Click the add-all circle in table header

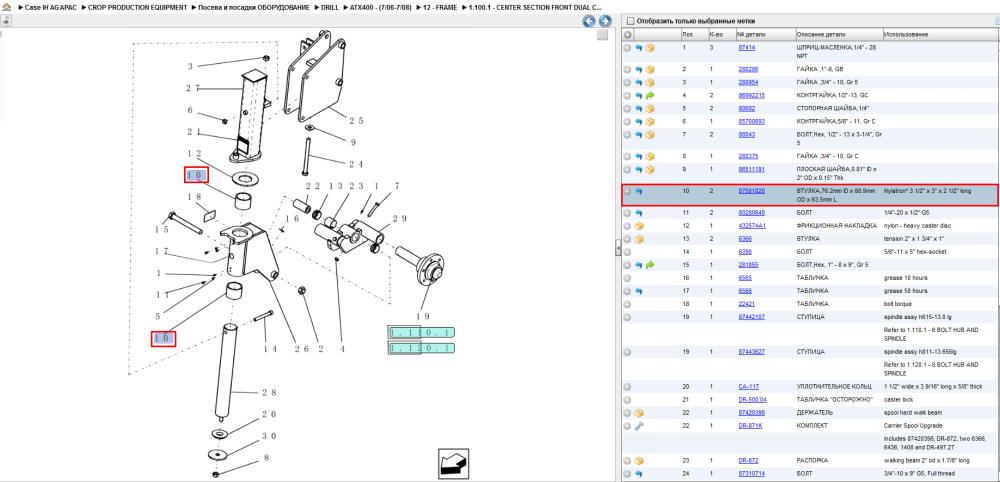click(628, 34)
